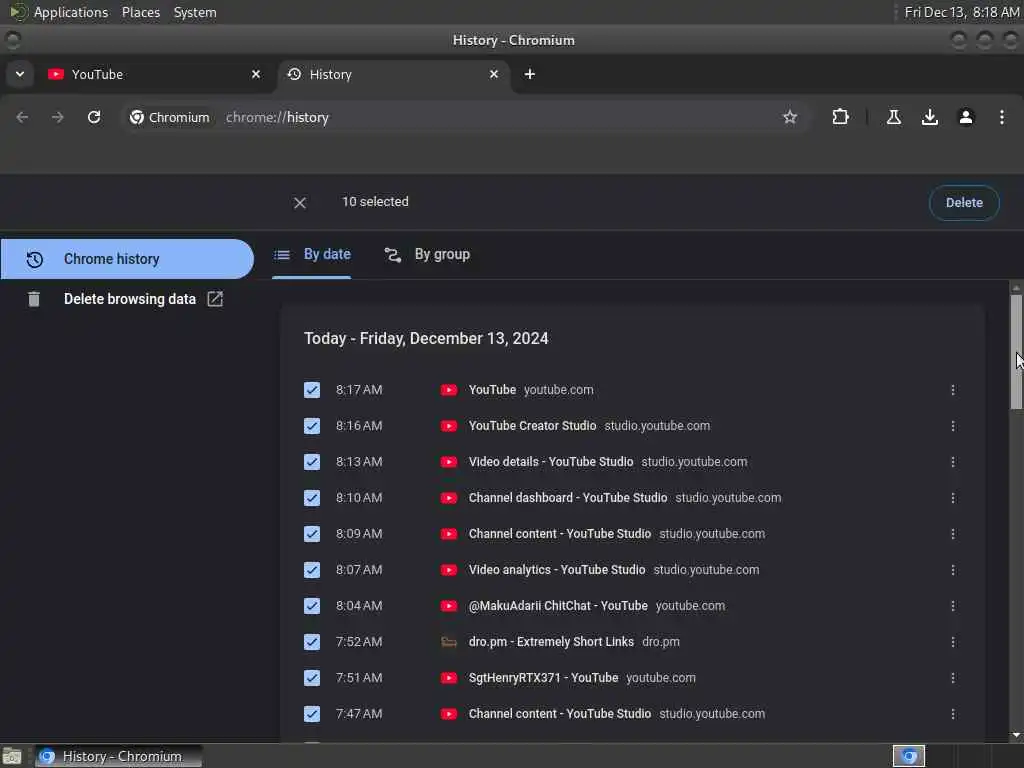Open the Chromium three-dot main menu

pos(1002,117)
